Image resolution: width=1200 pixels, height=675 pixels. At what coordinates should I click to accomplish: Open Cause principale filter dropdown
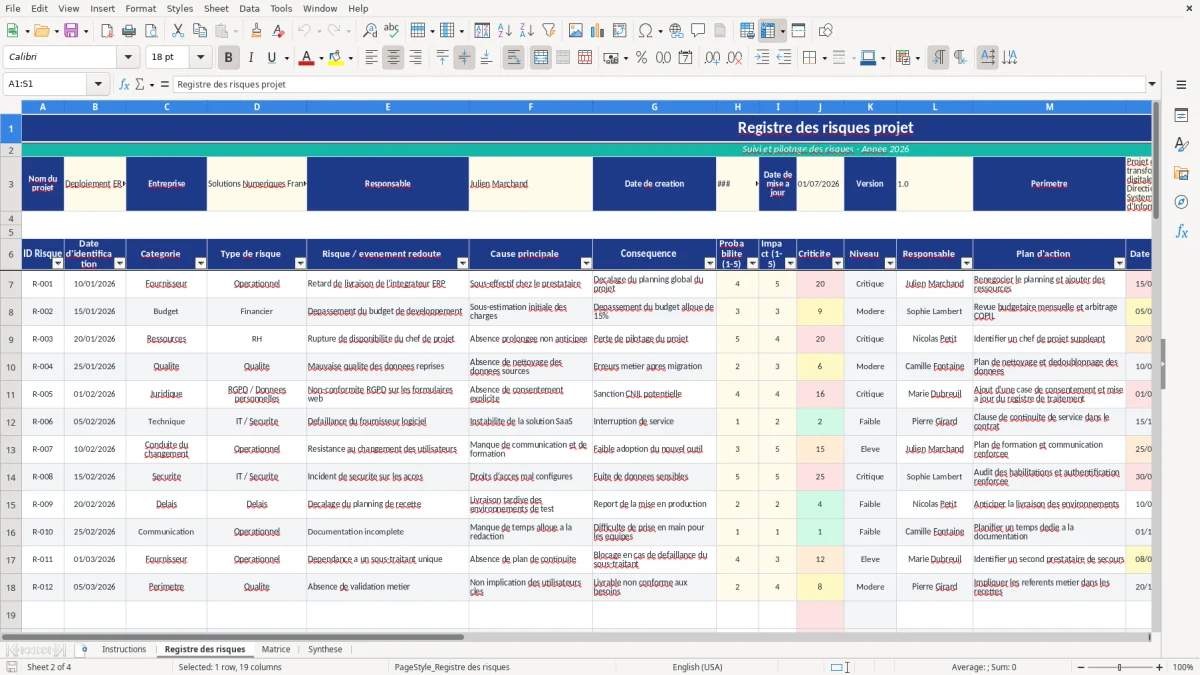click(586, 264)
